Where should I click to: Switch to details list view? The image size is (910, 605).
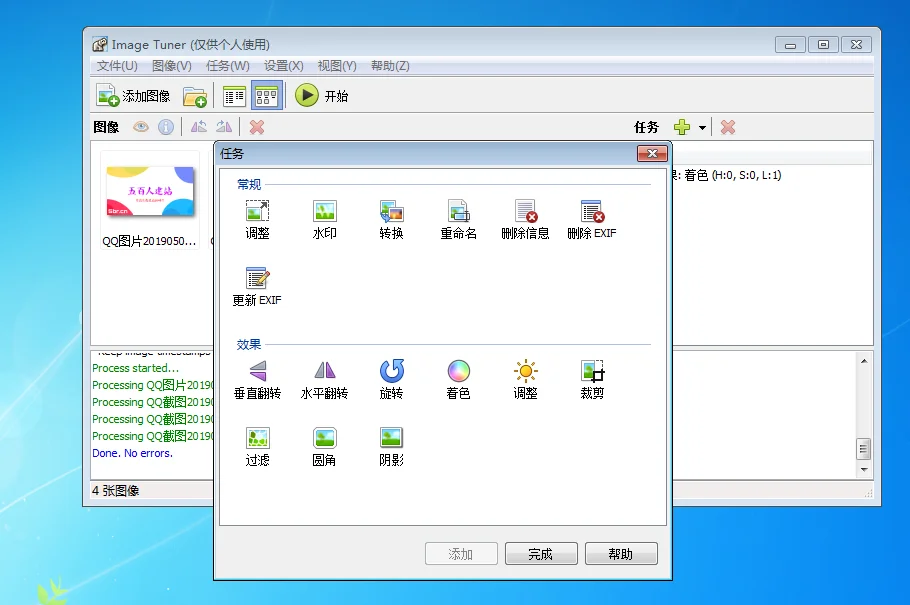coord(234,96)
